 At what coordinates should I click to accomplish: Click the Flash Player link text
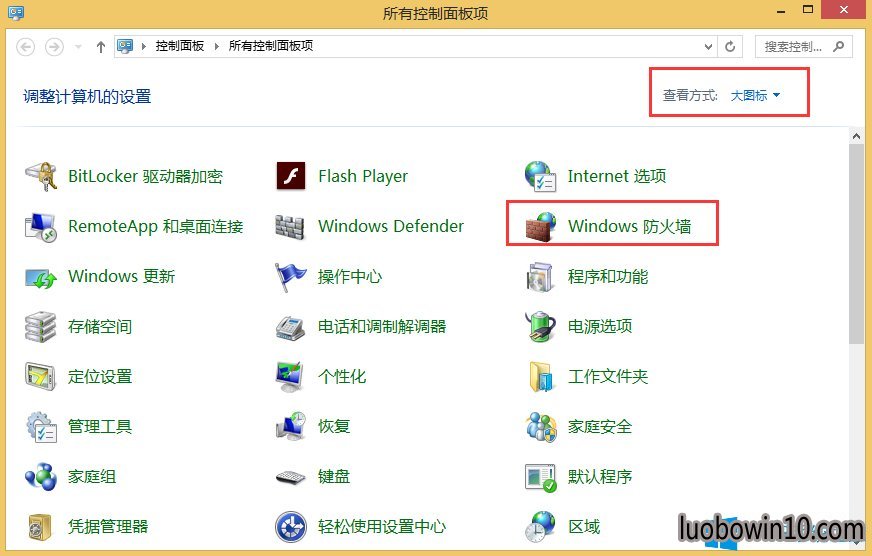363,176
